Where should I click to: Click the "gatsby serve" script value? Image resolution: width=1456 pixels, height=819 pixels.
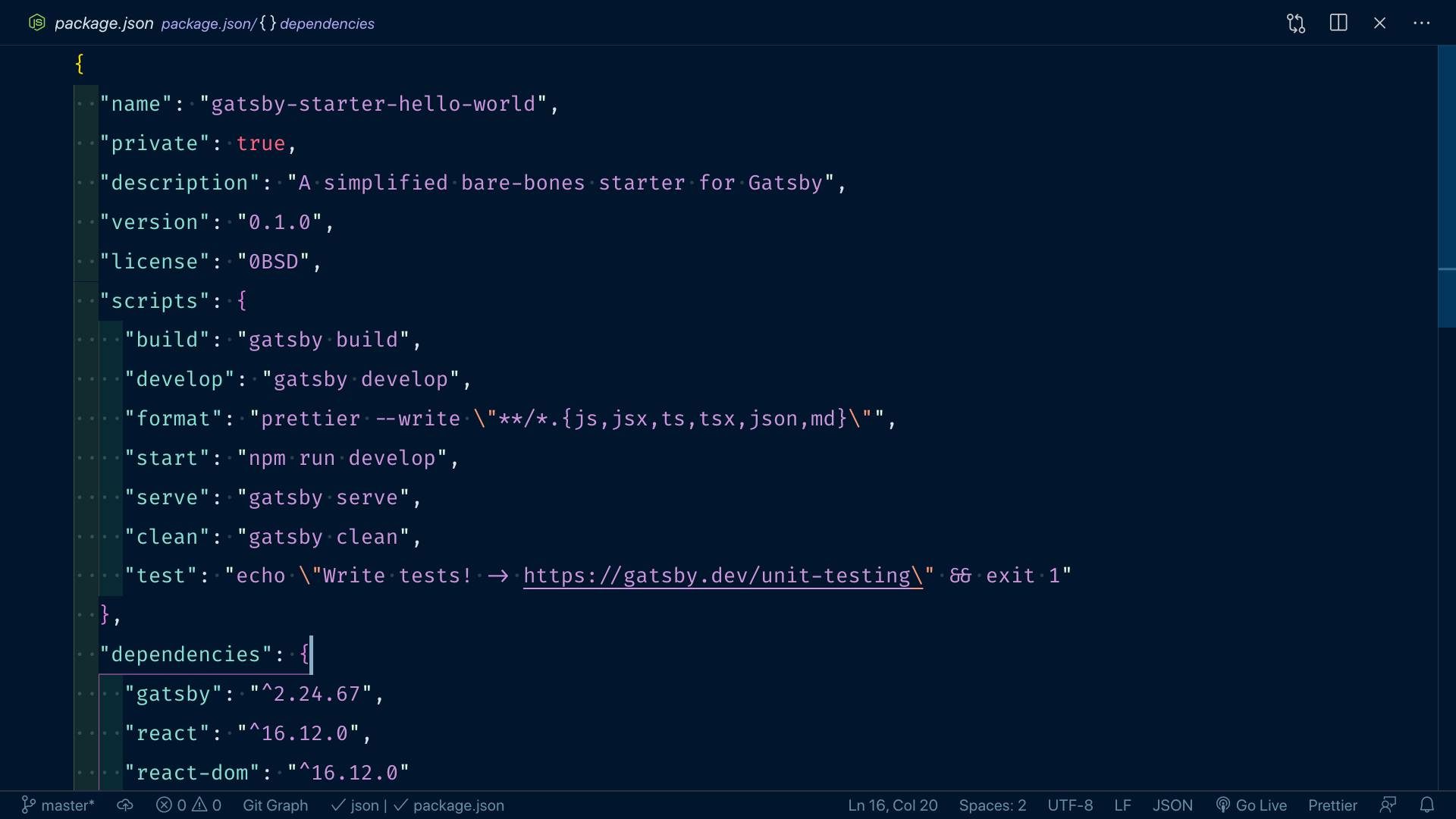pyautogui.click(x=324, y=497)
